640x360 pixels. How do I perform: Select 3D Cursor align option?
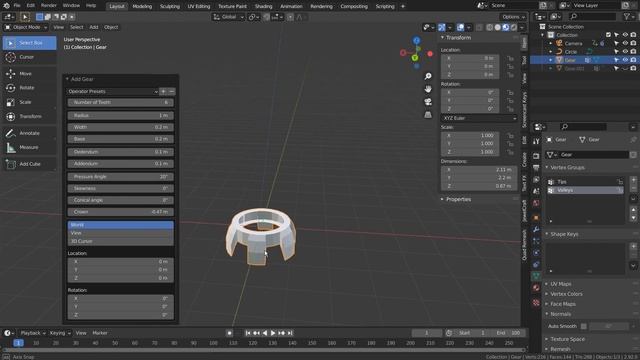pyautogui.click(x=120, y=241)
